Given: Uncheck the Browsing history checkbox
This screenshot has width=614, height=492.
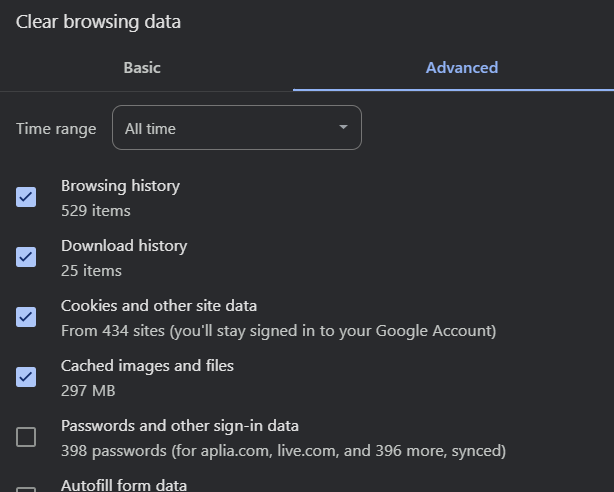Looking at the screenshot, I should tap(26, 197).
